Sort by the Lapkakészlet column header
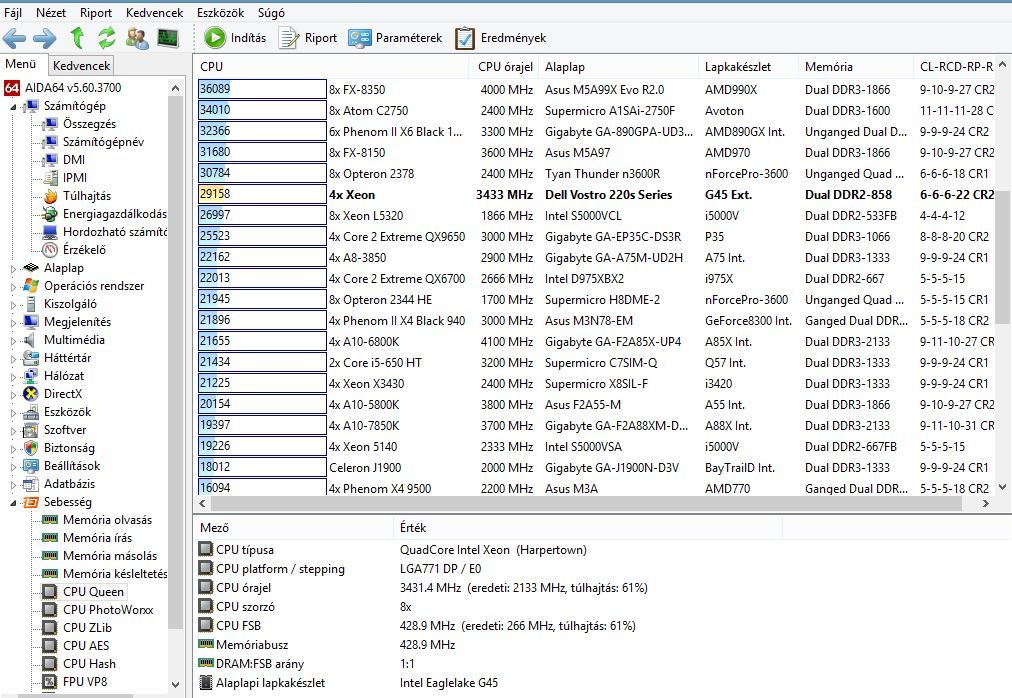The height and width of the screenshot is (698, 1012). [749, 67]
